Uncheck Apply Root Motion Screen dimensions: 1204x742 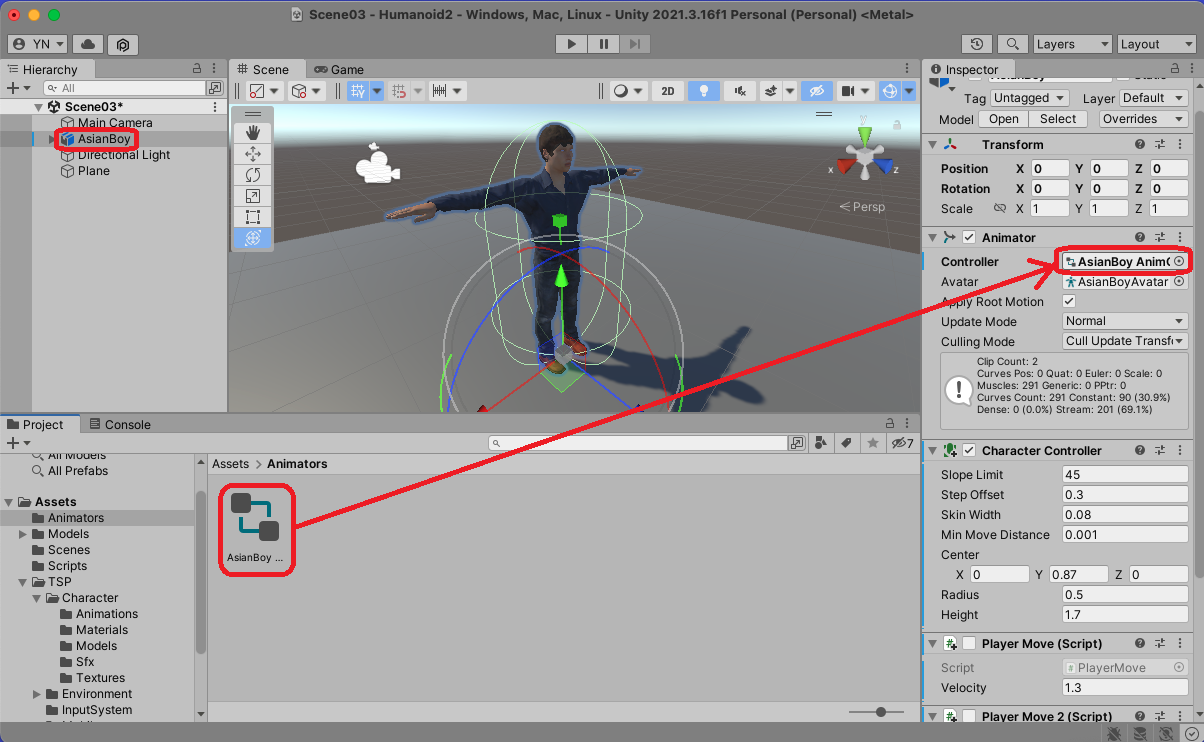click(1069, 302)
